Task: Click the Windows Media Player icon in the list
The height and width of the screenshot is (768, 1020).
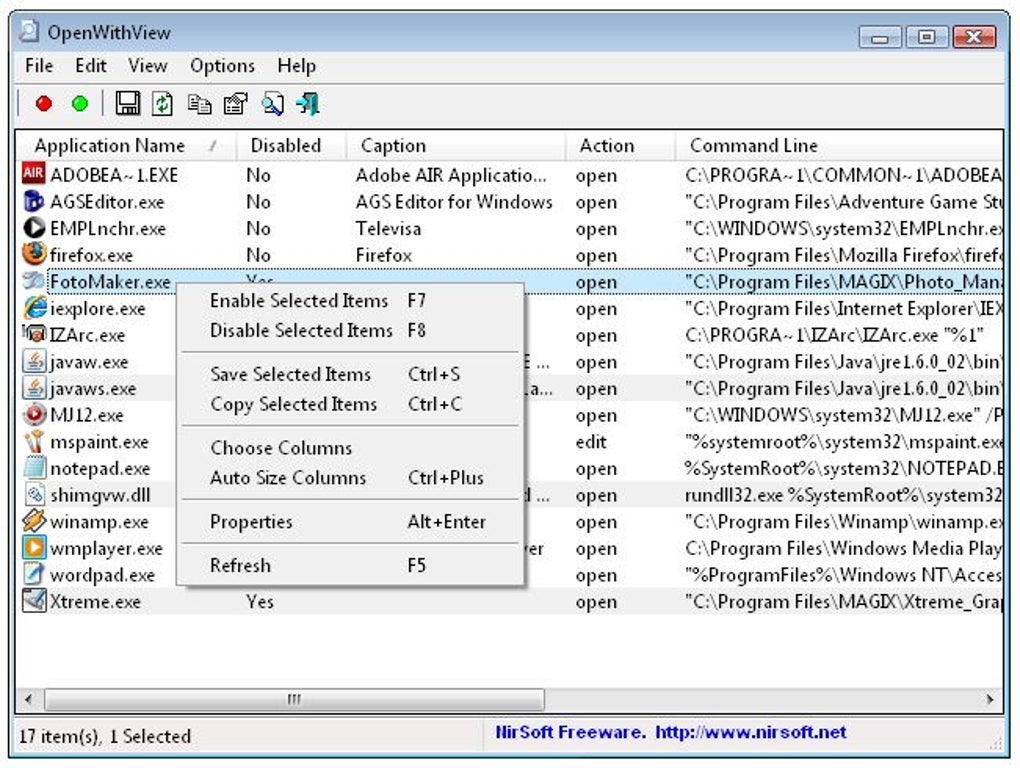Action: [34, 548]
